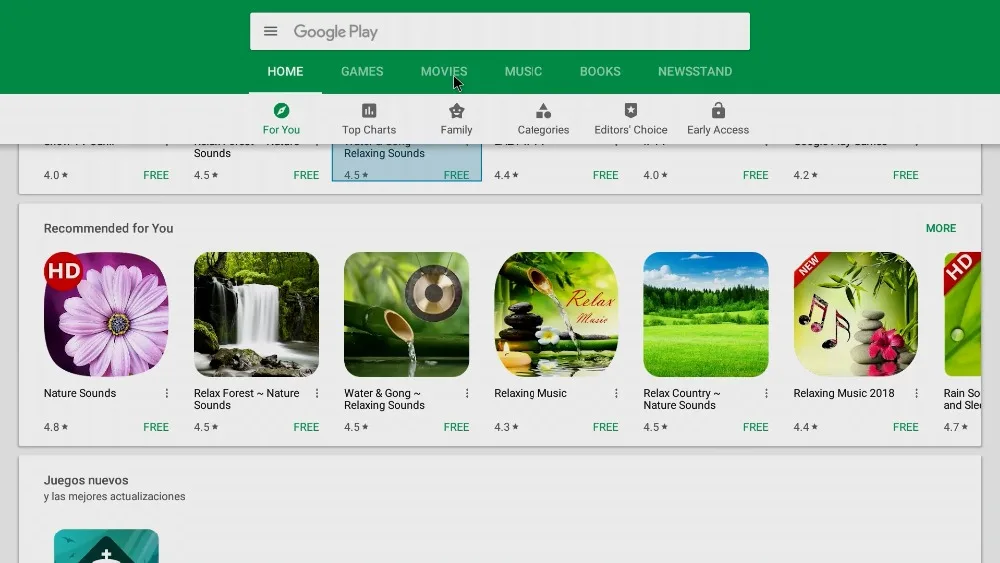Image resolution: width=1000 pixels, height=563 pixels.
Task: Click the Relaxing Music title text
Action: click(530, 393)
